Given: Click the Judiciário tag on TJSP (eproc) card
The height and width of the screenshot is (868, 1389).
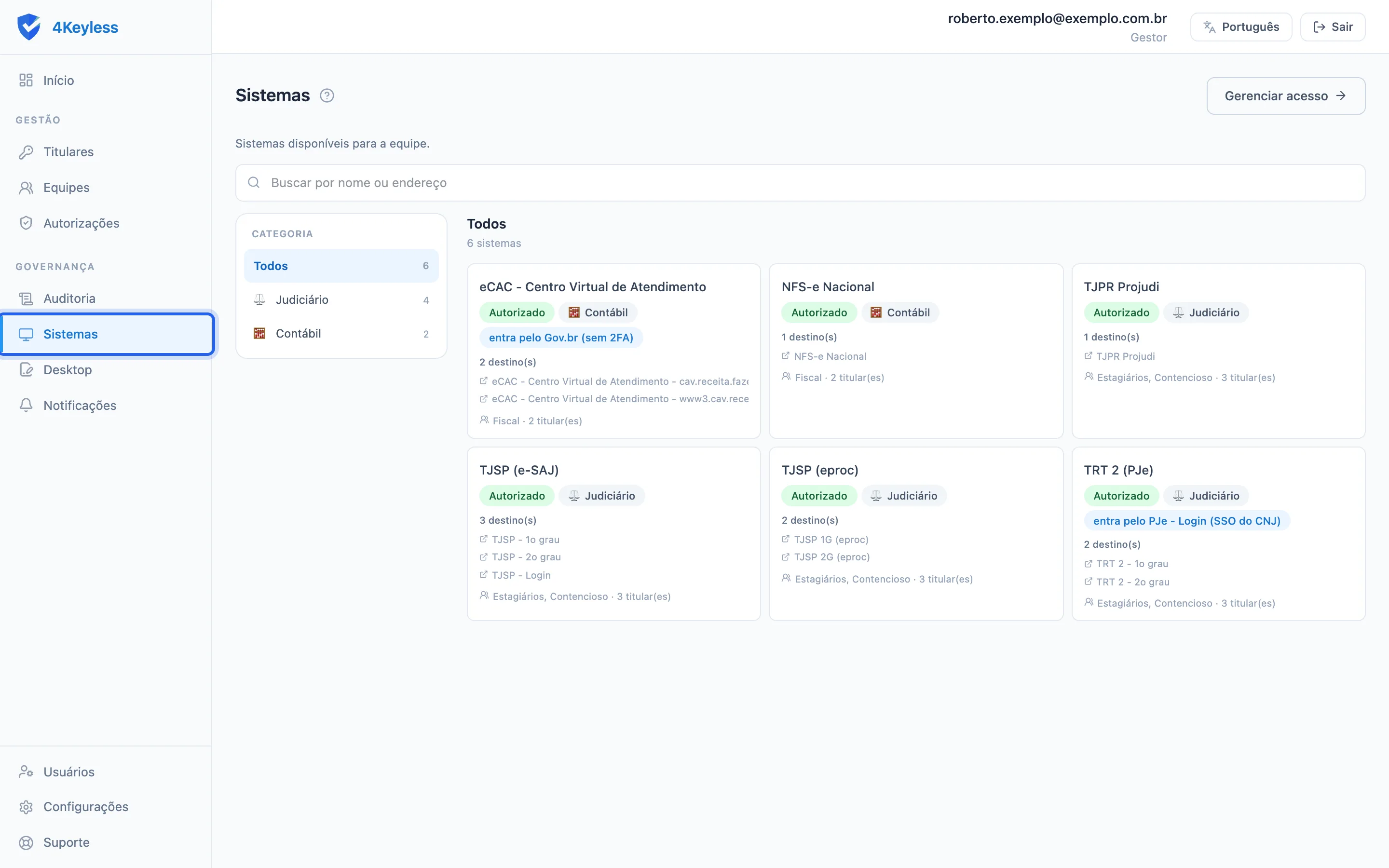Looking at the screenshot, I should [x=903, y=495].
